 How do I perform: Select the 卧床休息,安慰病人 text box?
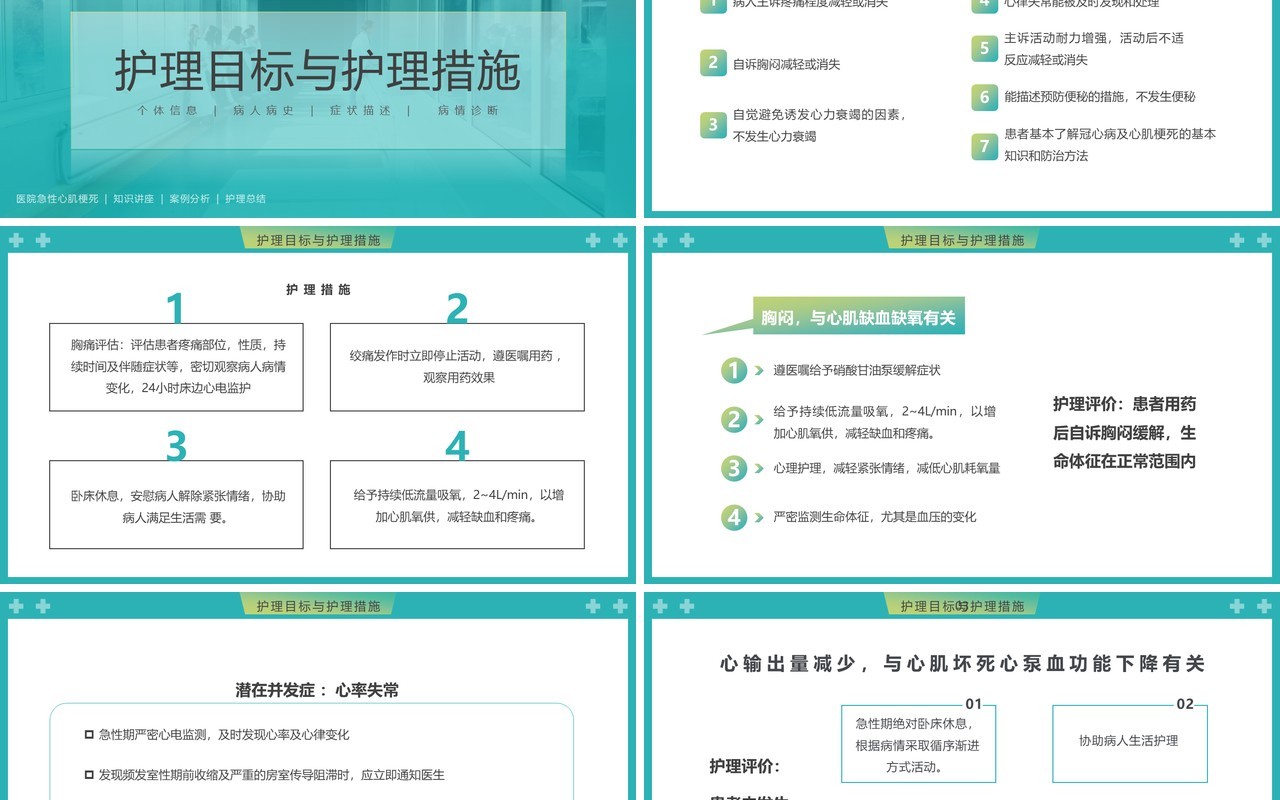point(176,505)
